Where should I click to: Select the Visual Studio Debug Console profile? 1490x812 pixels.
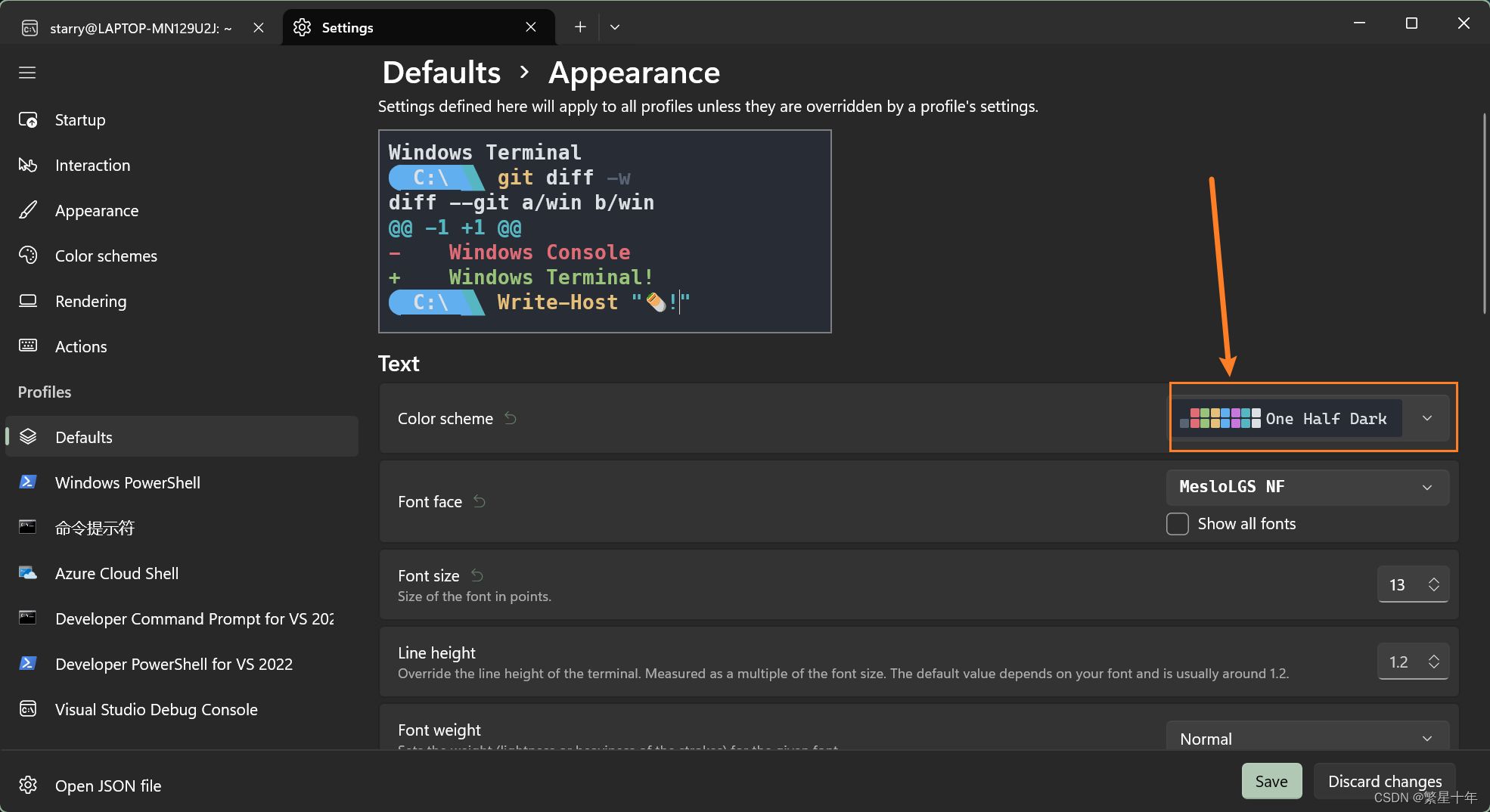182,709
